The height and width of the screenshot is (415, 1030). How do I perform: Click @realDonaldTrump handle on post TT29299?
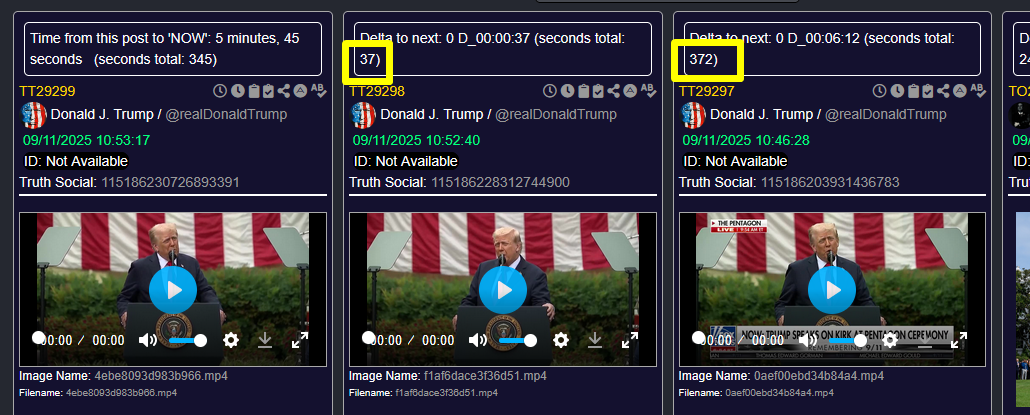point(226,114)
